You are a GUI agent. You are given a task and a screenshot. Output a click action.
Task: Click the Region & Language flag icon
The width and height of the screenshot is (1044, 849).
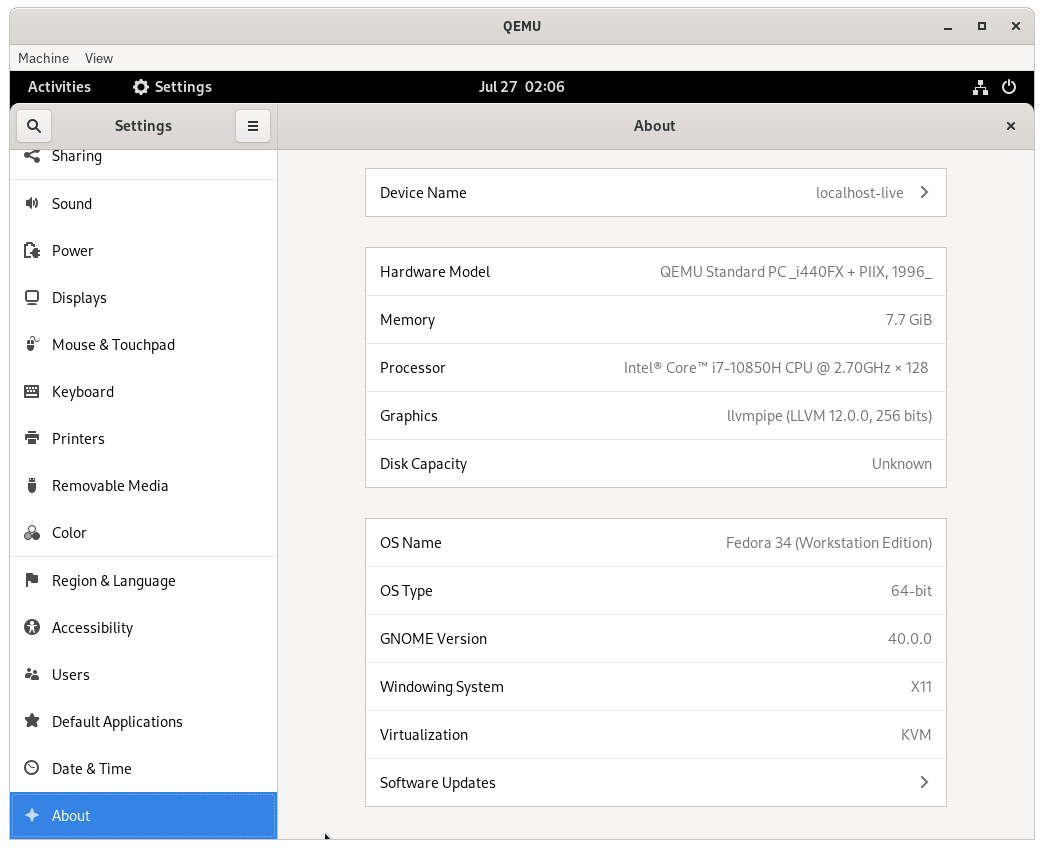click(x=31, y=580)
